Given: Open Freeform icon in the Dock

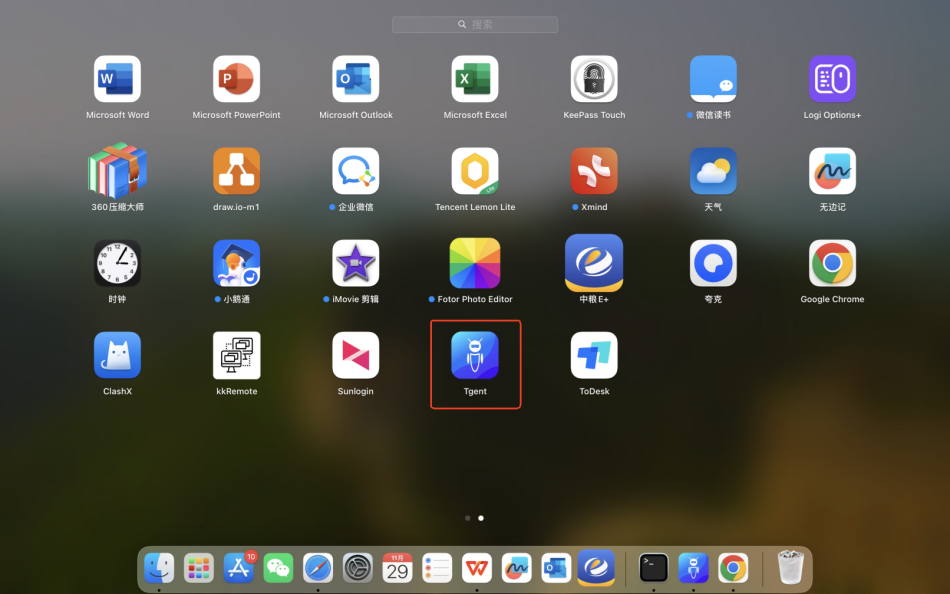Looking at the screenshot, I should point(517,568).
